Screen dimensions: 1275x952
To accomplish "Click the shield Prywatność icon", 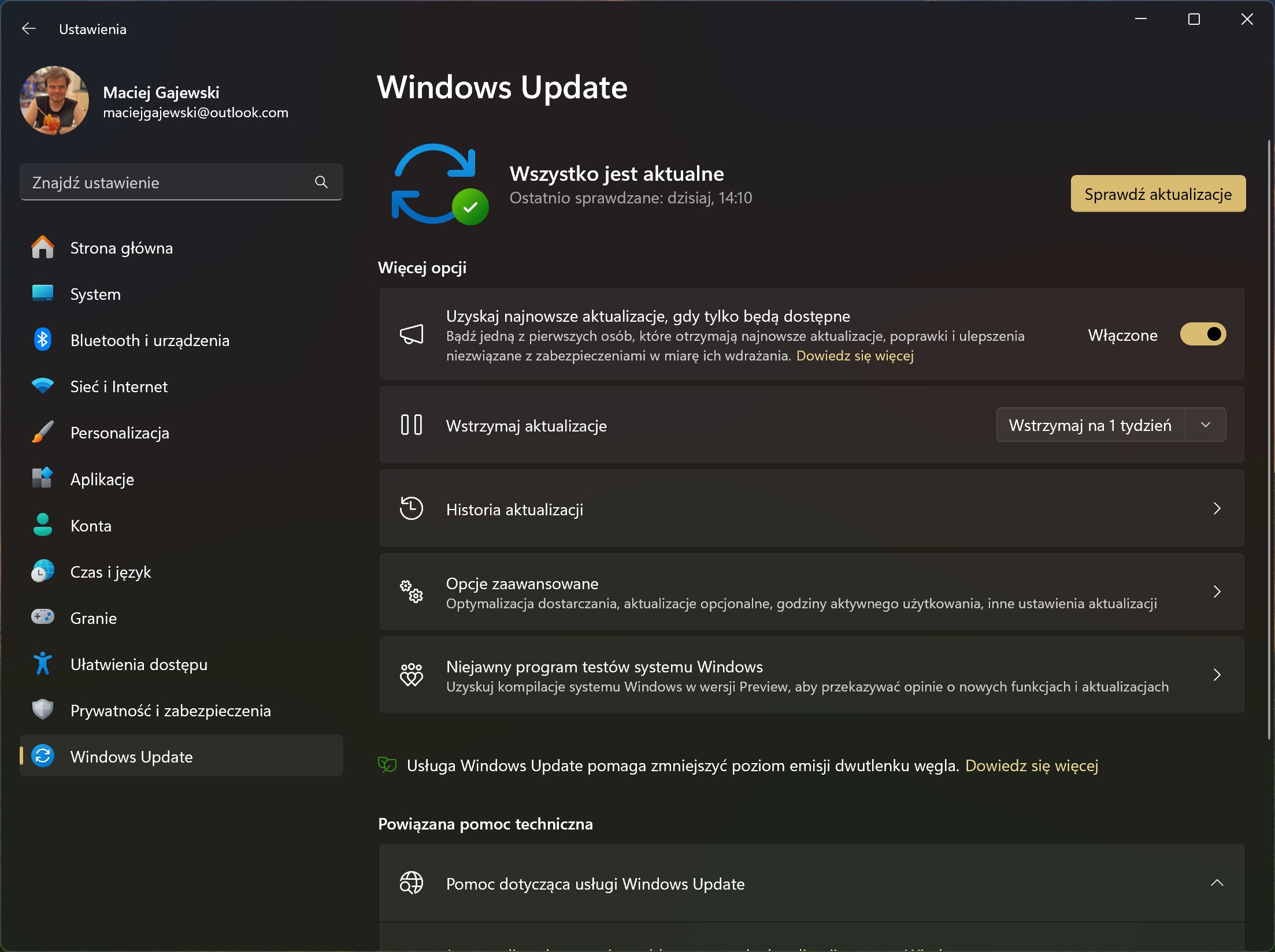I will tap(43, 709).
